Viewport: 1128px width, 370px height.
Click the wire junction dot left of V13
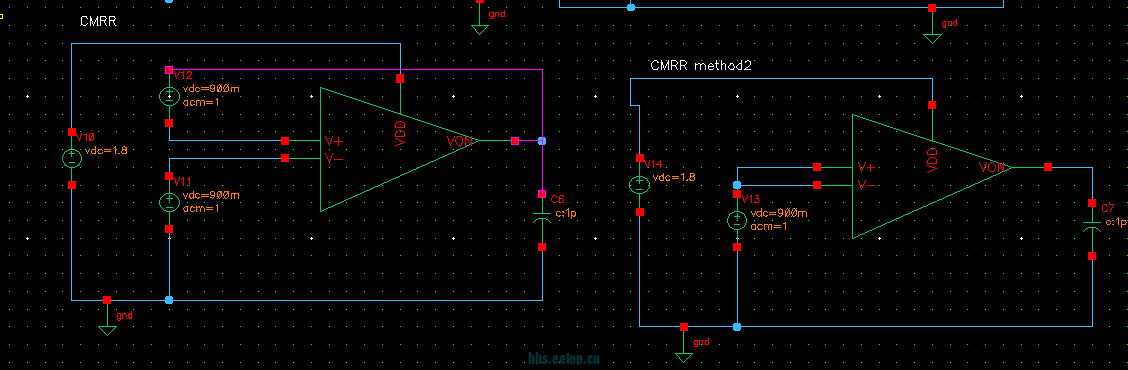[737, 185]
